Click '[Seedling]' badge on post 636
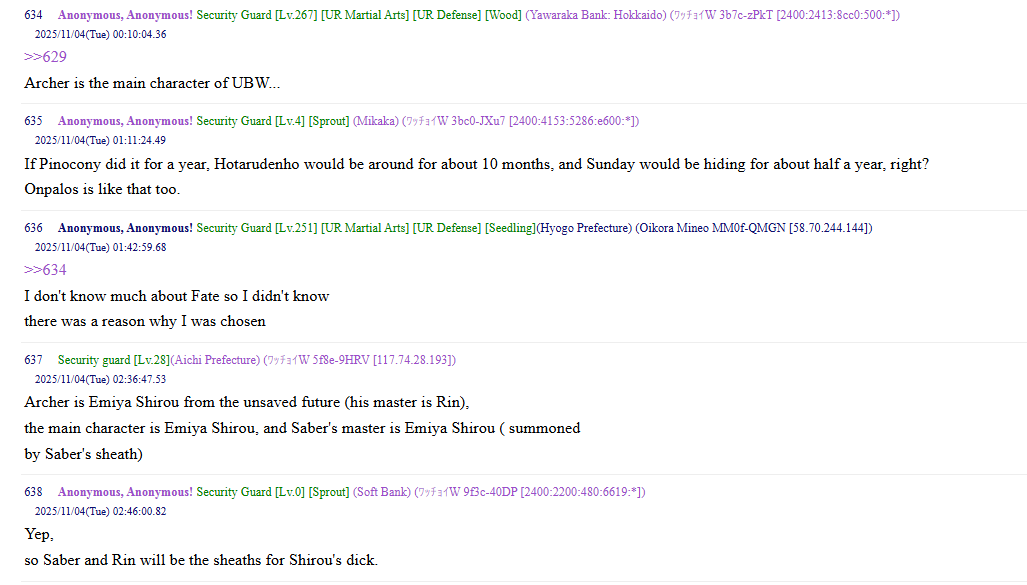This screenshot has width=1027, height=585. [510, 228]
